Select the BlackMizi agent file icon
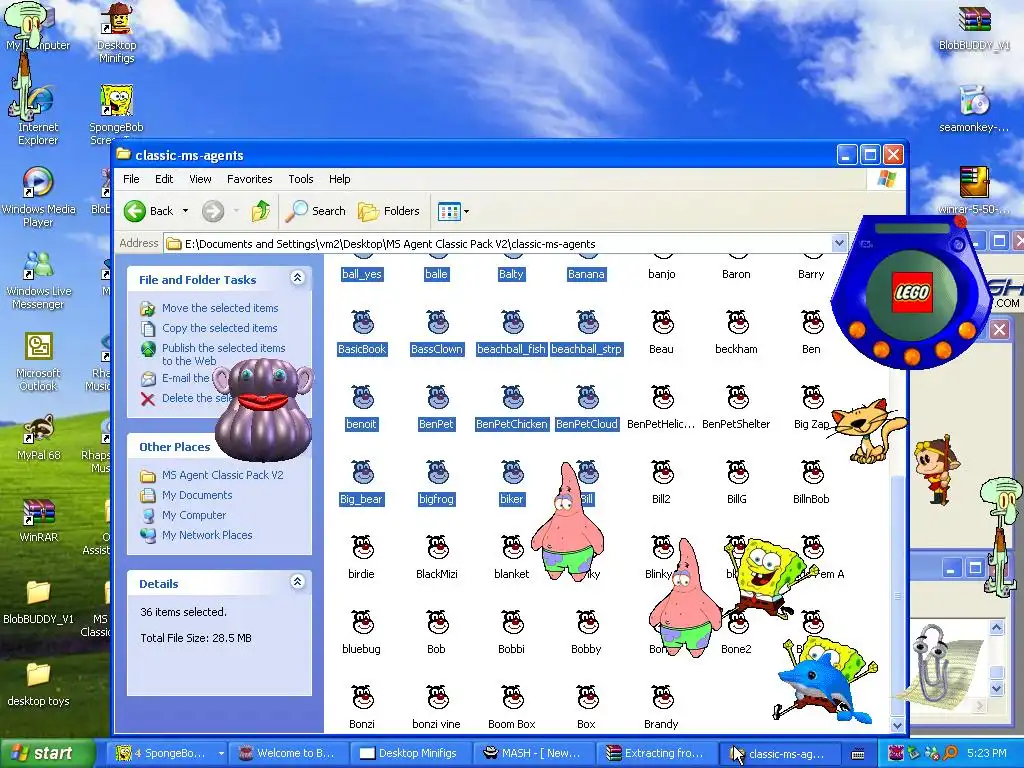Screen dimensions: 1024x768 pos(437,548)
